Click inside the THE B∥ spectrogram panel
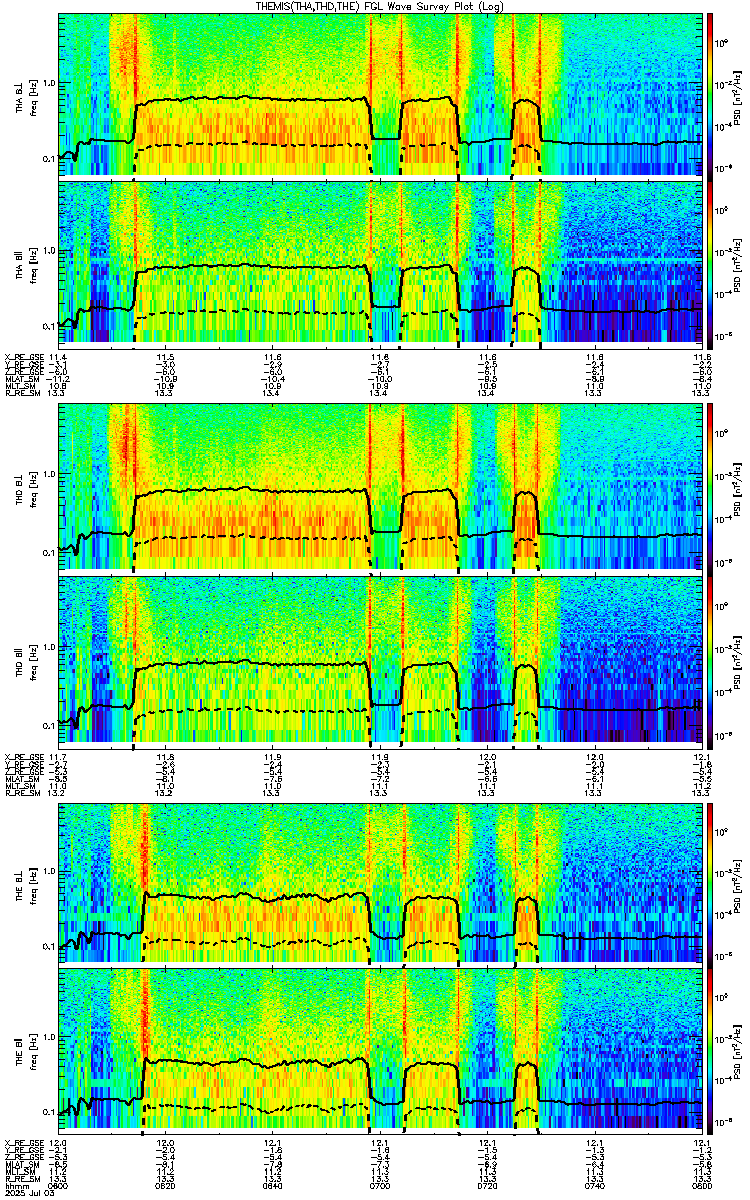 tap(379, 1050)
